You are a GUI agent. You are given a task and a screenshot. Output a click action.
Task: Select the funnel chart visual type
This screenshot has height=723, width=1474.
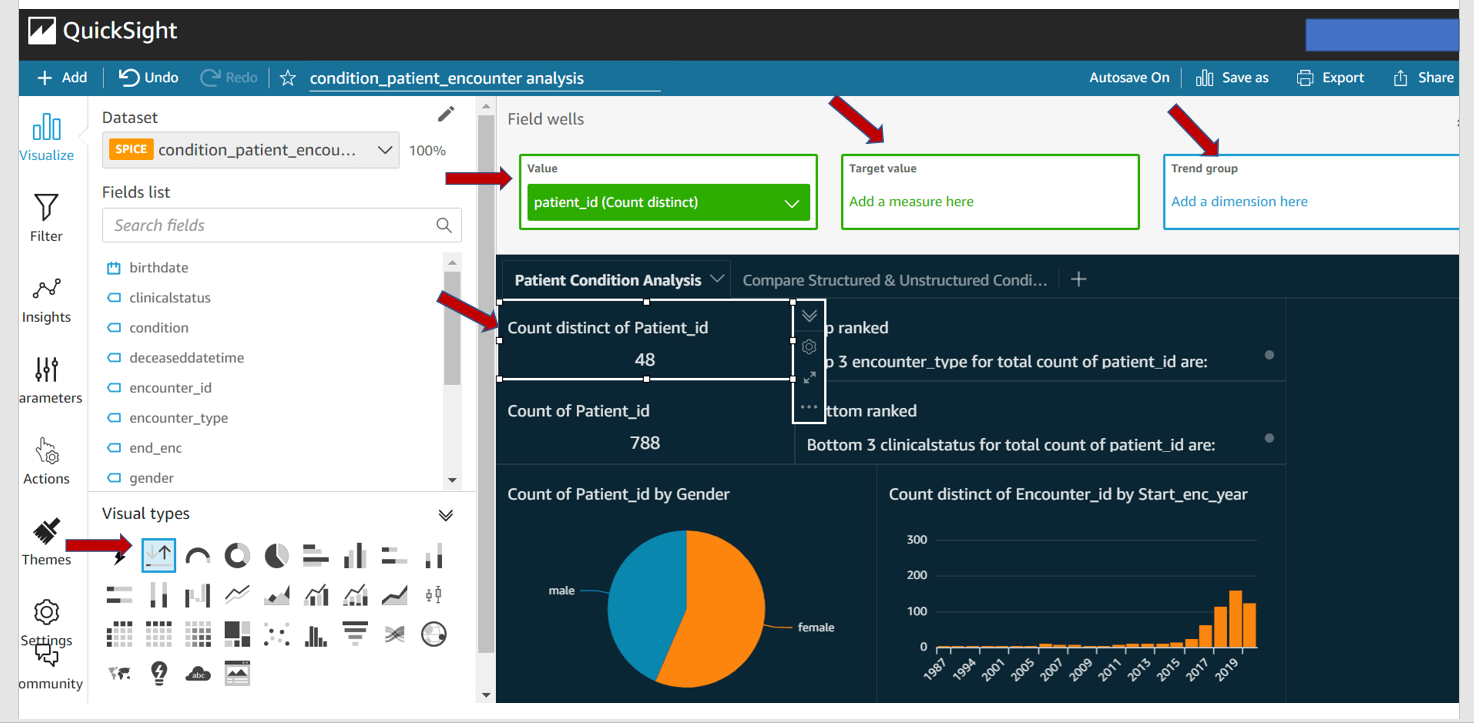pyautogui.click(x=354, y=633)
